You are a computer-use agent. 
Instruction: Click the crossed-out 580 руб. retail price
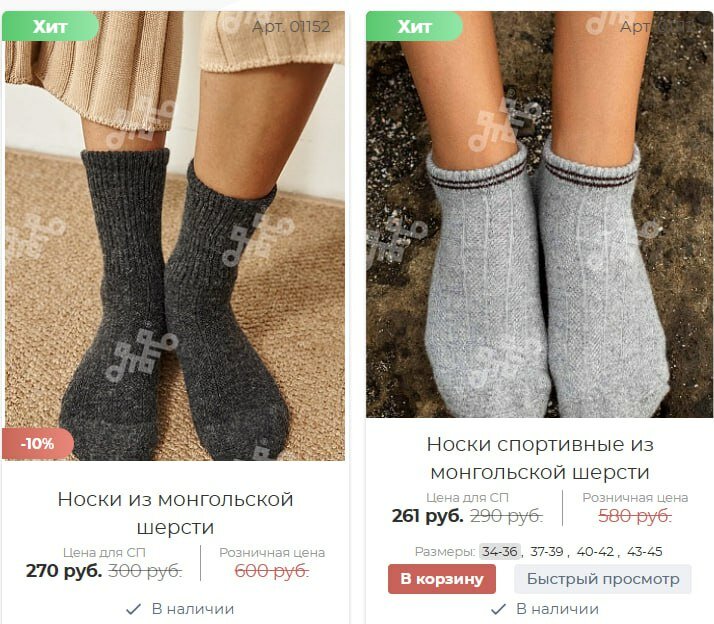click(x=635, y=516)
